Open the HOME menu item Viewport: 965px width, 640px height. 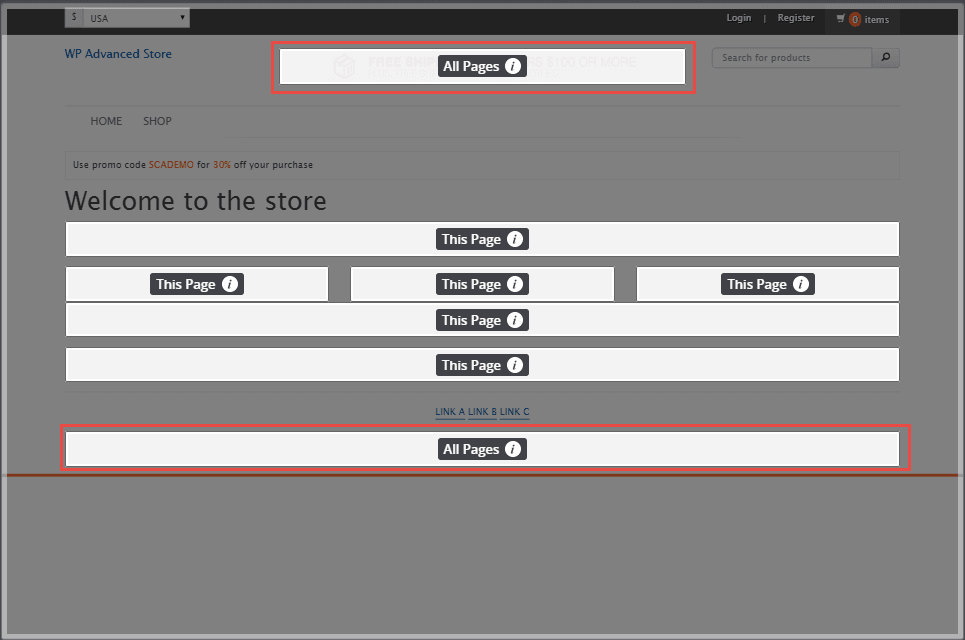coord(106,121)
